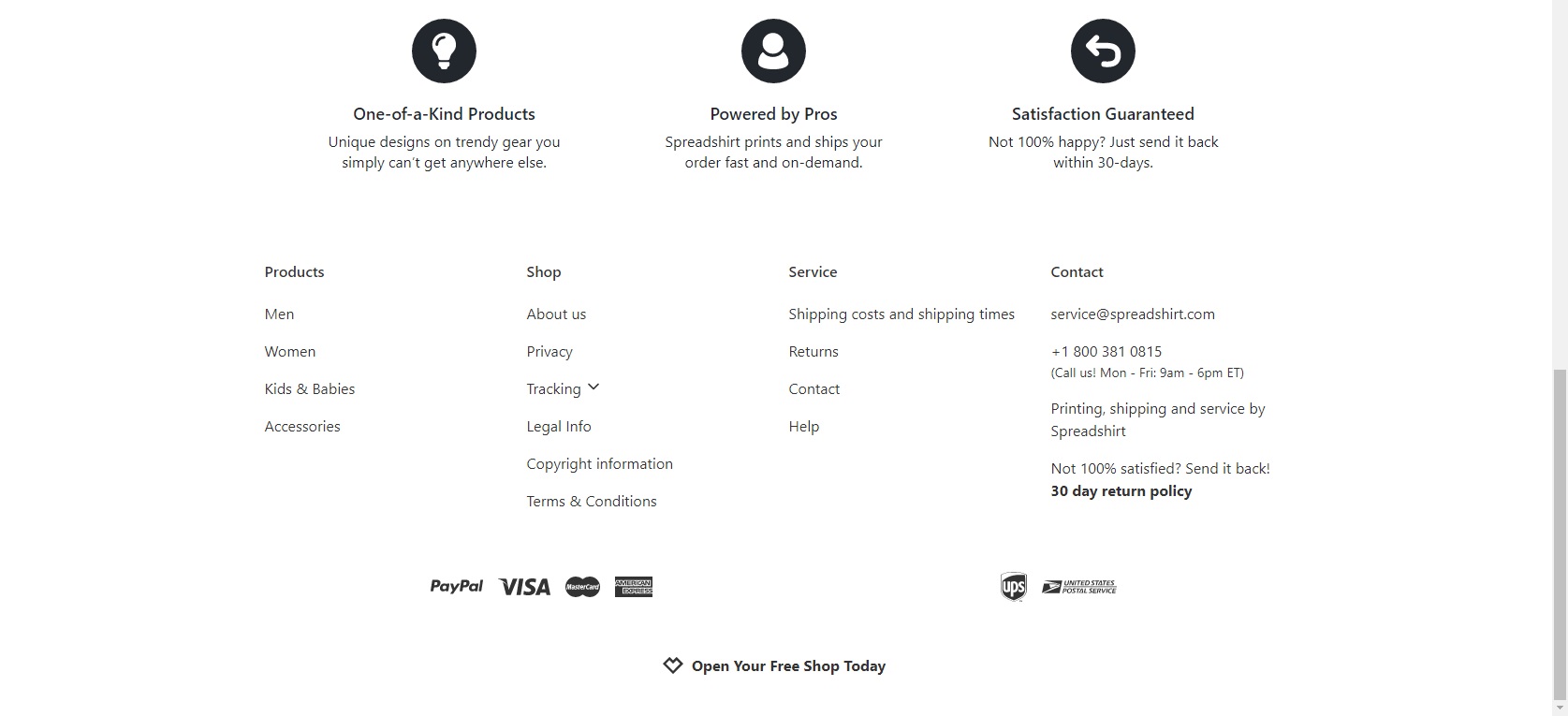Open Shipping costs and shipping times page
Viewport: 1568px width, 716px height.
901,314
